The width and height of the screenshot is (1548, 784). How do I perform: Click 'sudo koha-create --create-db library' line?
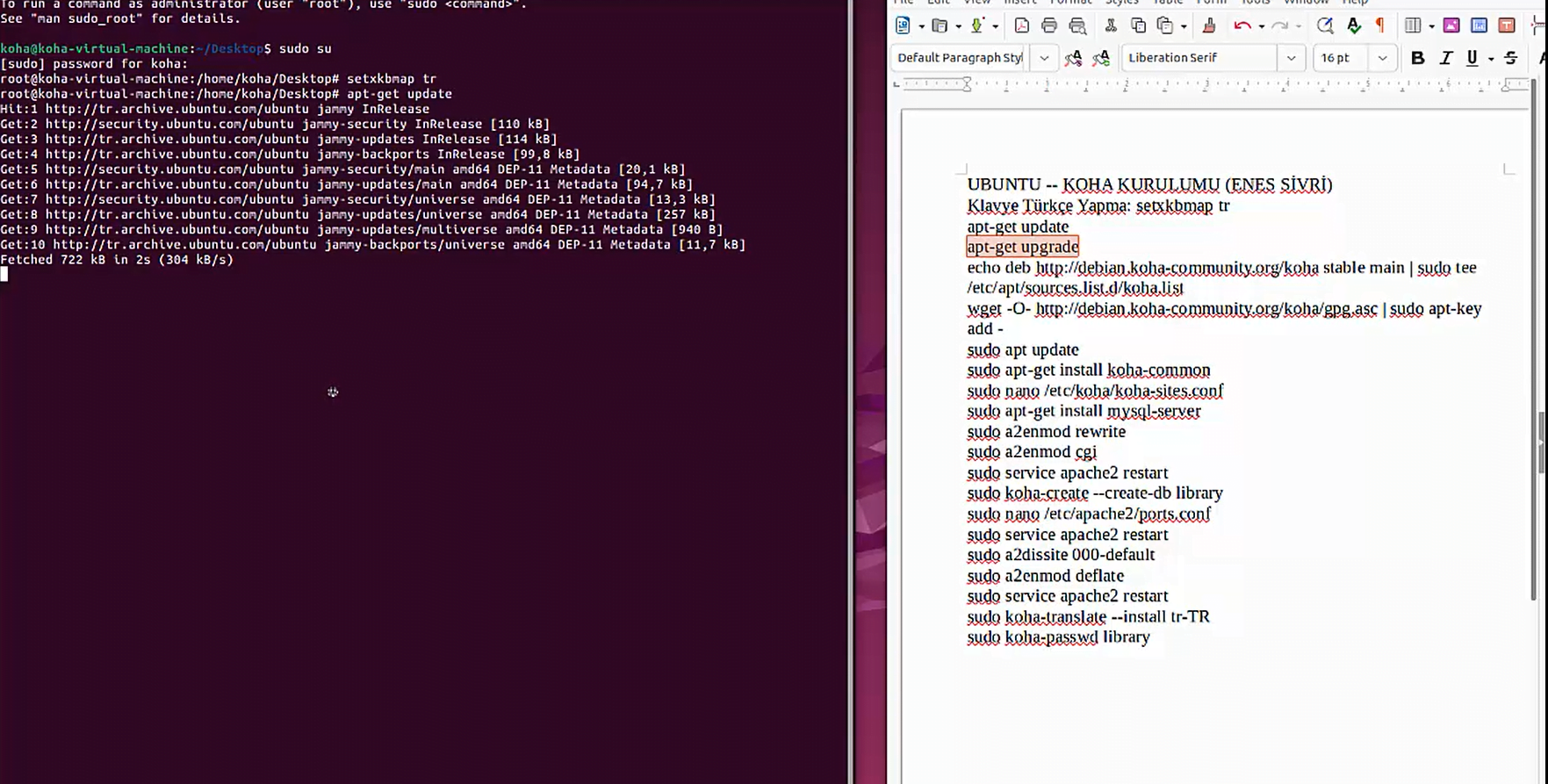coord(1095,493)
